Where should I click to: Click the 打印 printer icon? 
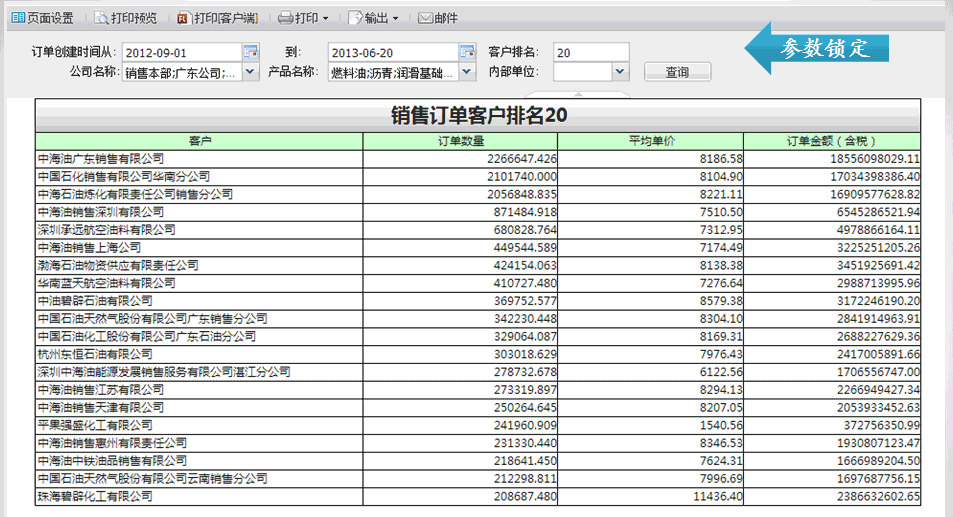(x=285, y=18)
